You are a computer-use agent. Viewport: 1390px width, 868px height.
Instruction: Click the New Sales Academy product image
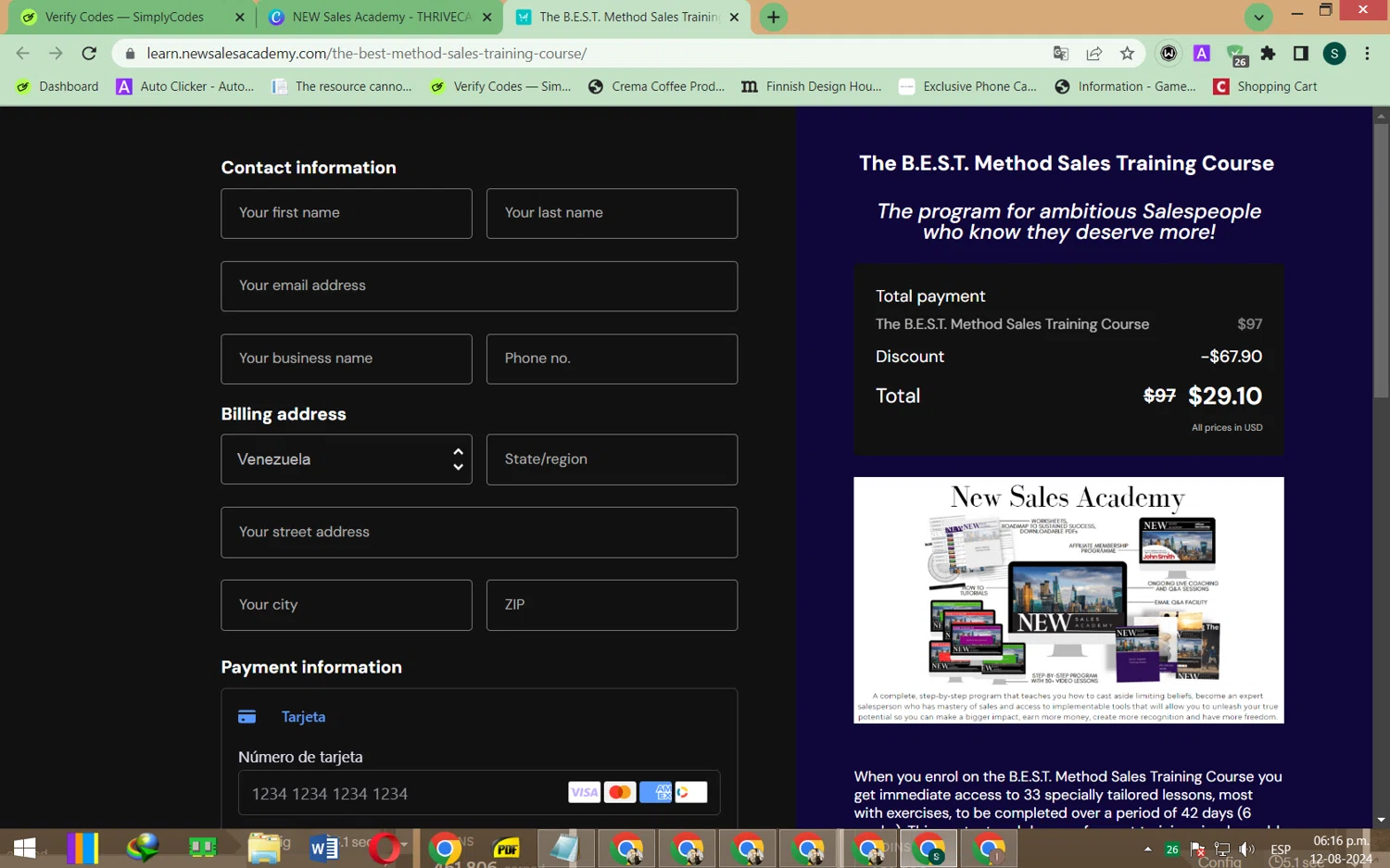tap(1068, 600)
